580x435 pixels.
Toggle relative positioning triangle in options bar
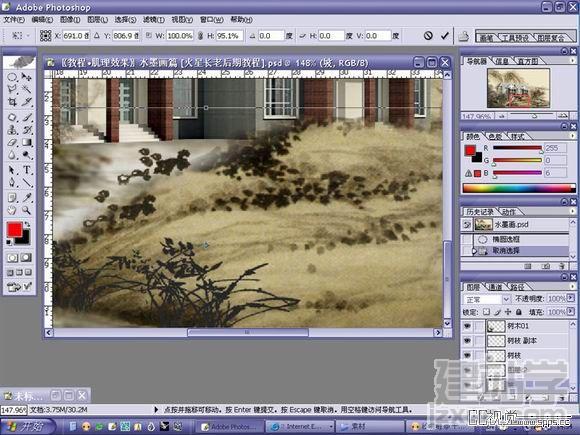[x=97, y=36]
